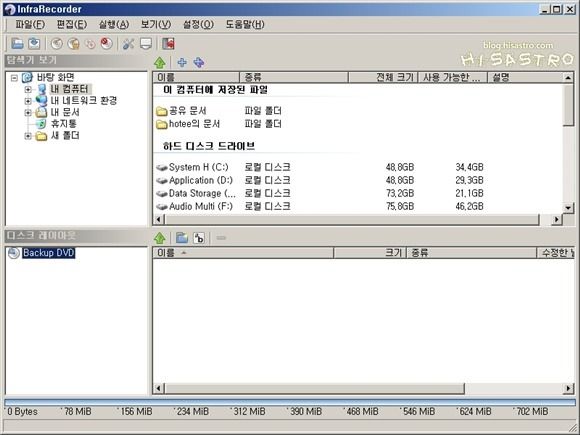Sort disc layout by 크기 column
The image size is (580, 435).
pyautogui.click(x=370, y=253)
